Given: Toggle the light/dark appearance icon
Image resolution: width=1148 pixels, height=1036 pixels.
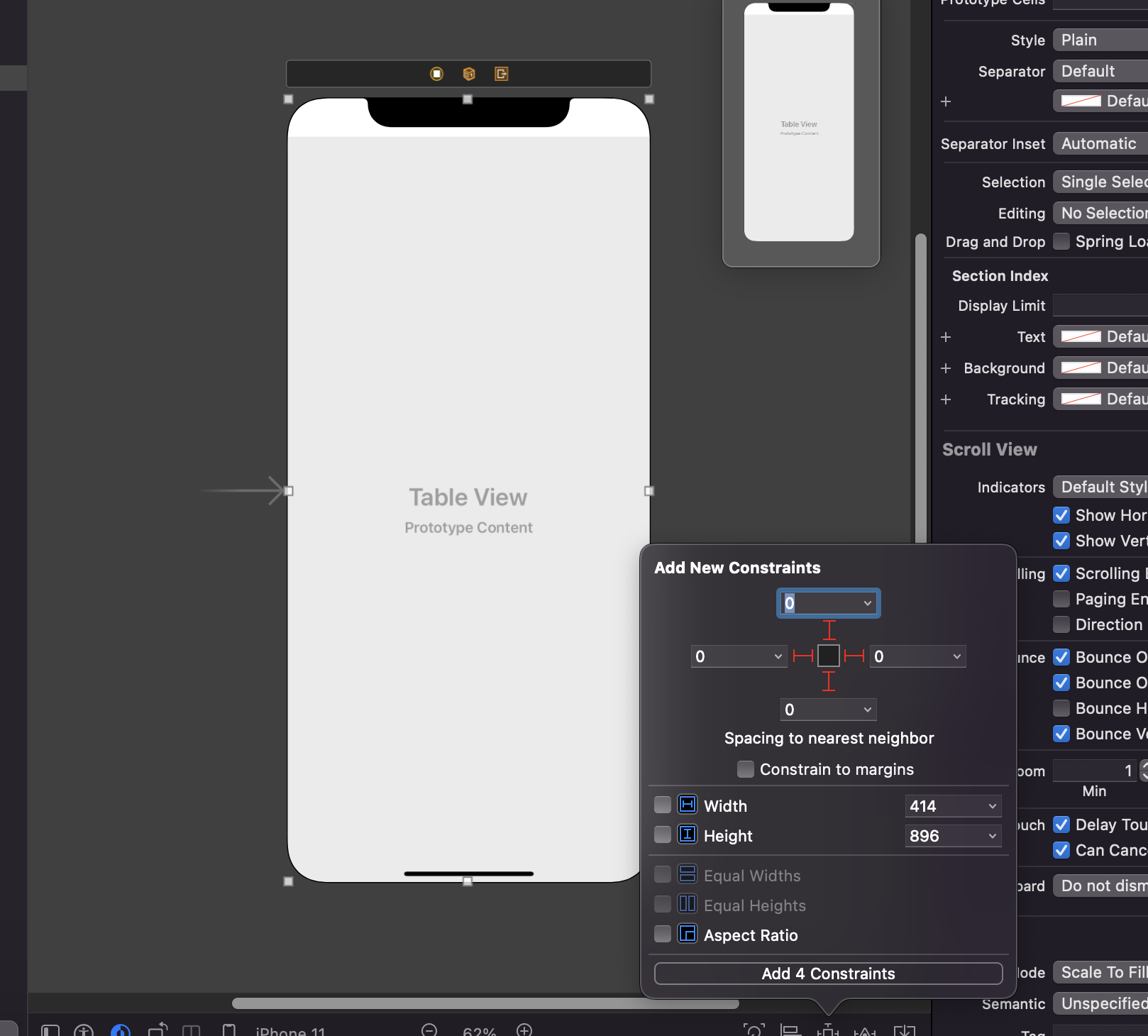Looking at the screenshot, I should [x=121, y=1030].
